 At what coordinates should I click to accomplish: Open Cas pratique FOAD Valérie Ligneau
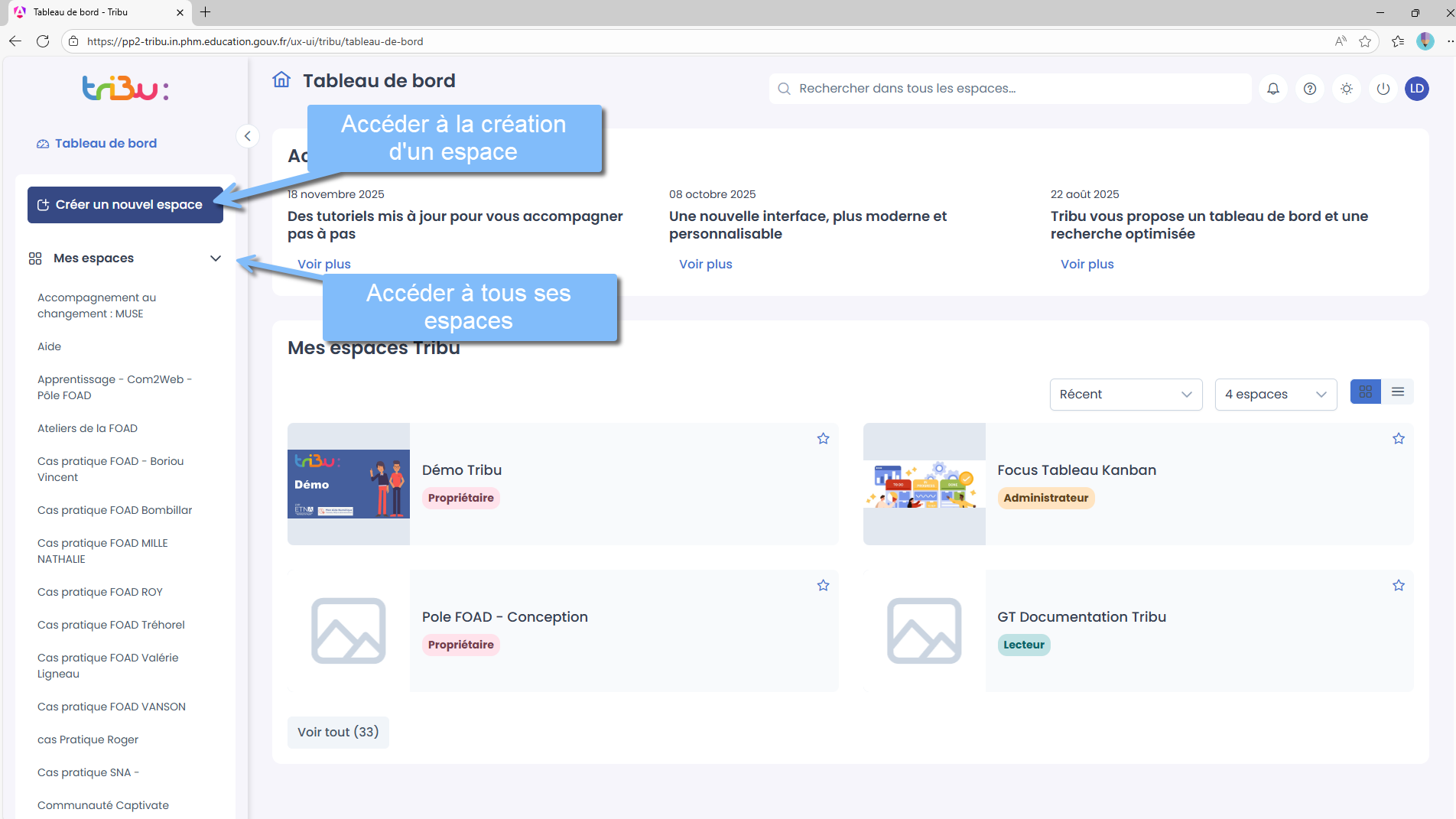108,666
